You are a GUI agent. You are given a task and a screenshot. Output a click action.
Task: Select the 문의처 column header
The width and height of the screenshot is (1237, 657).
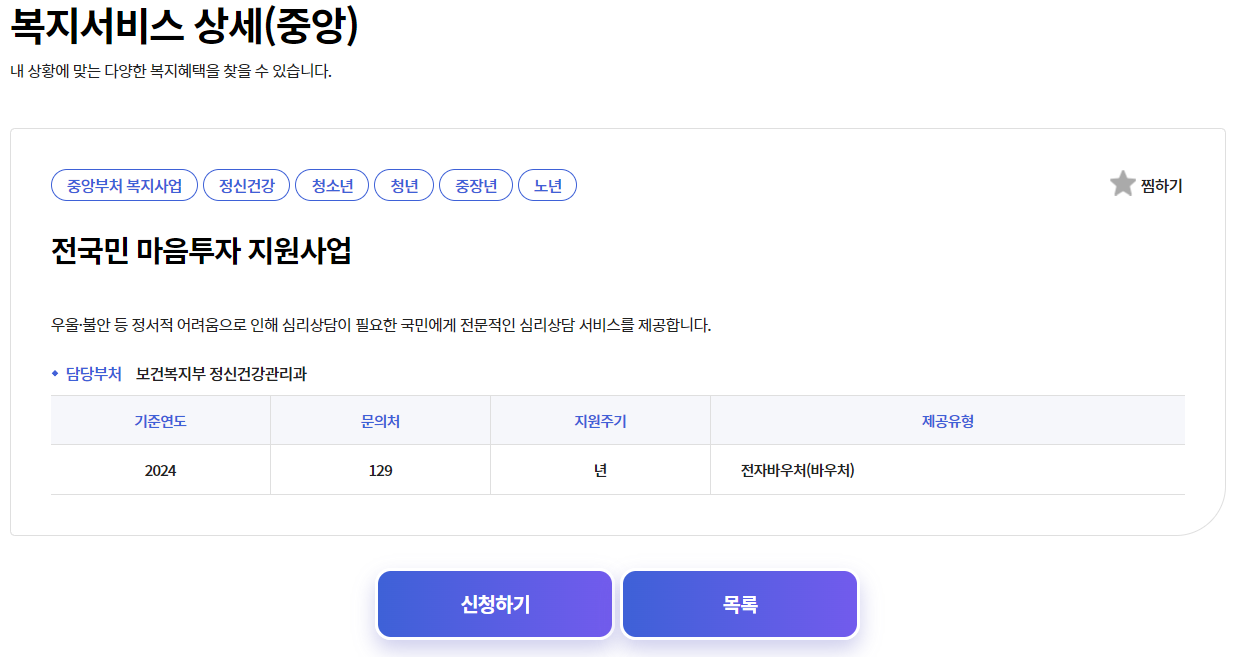380,420
